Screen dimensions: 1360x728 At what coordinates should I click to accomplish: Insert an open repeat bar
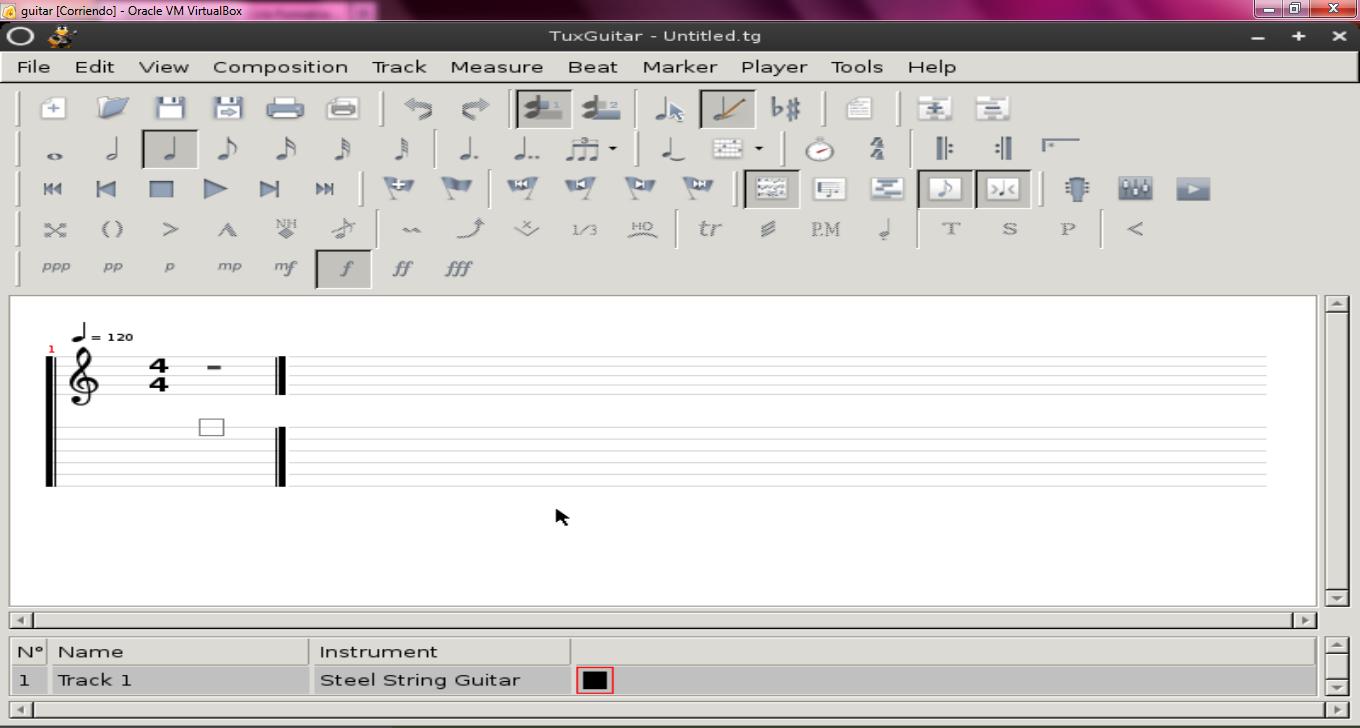[x=943, y=149]
